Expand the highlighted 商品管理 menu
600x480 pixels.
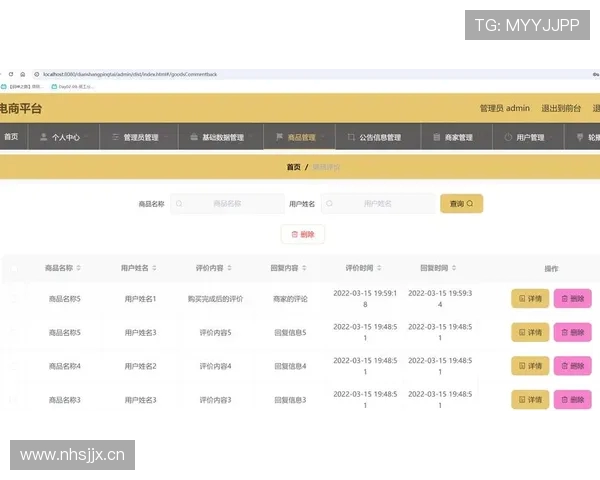tap(300, 137)
